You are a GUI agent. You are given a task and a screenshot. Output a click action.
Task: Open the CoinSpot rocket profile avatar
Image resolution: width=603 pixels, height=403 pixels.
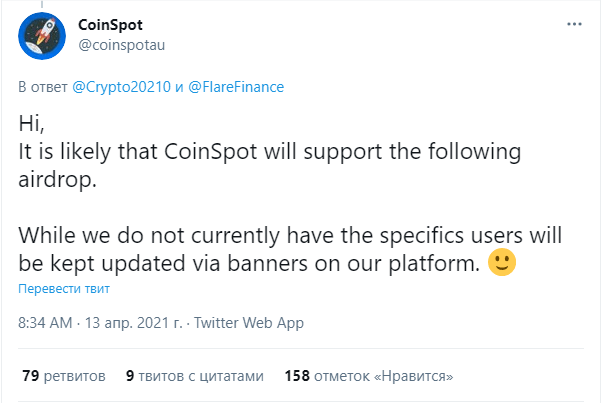[x=42, y=36]
